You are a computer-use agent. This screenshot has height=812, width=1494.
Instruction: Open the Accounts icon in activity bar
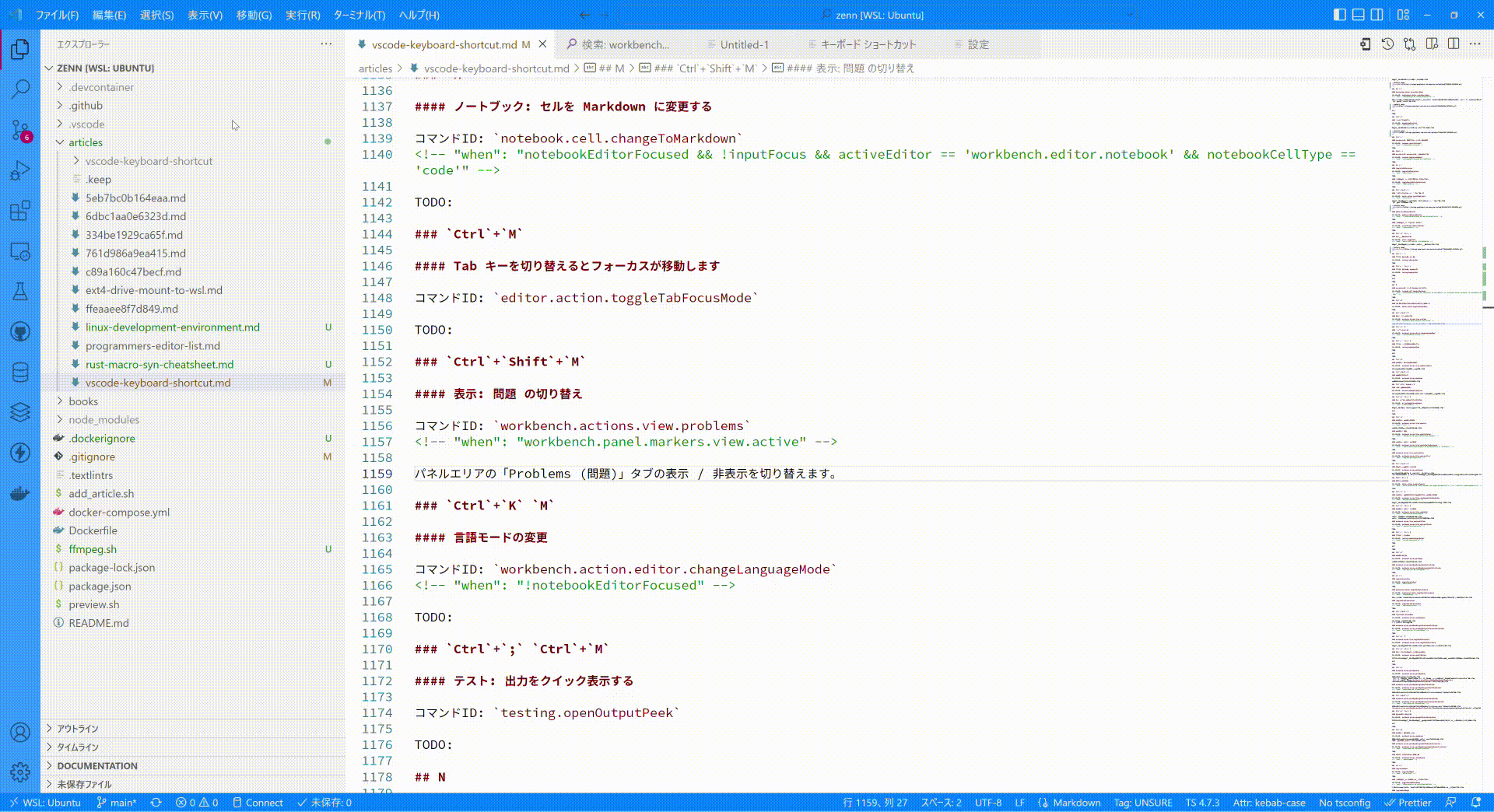[x=20, y=732]
